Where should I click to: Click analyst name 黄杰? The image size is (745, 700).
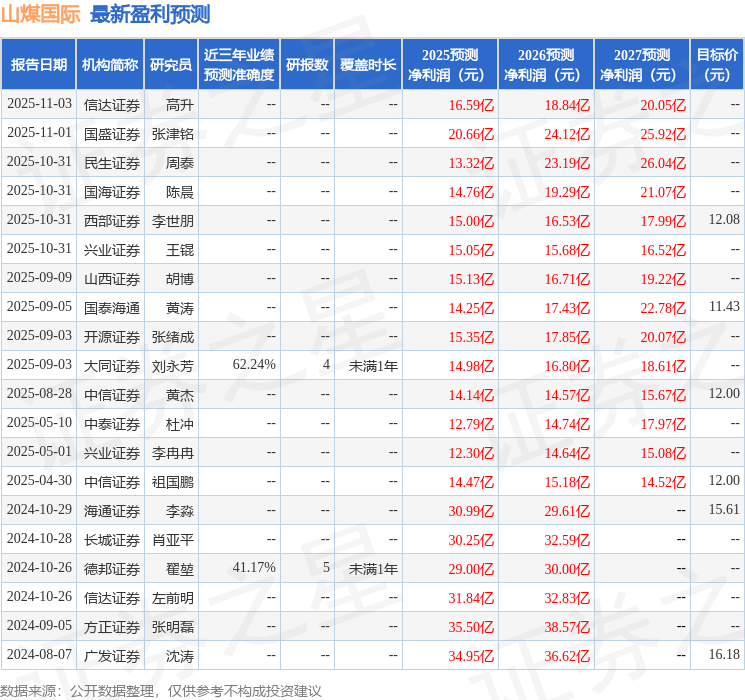click(x=180, y=395)
